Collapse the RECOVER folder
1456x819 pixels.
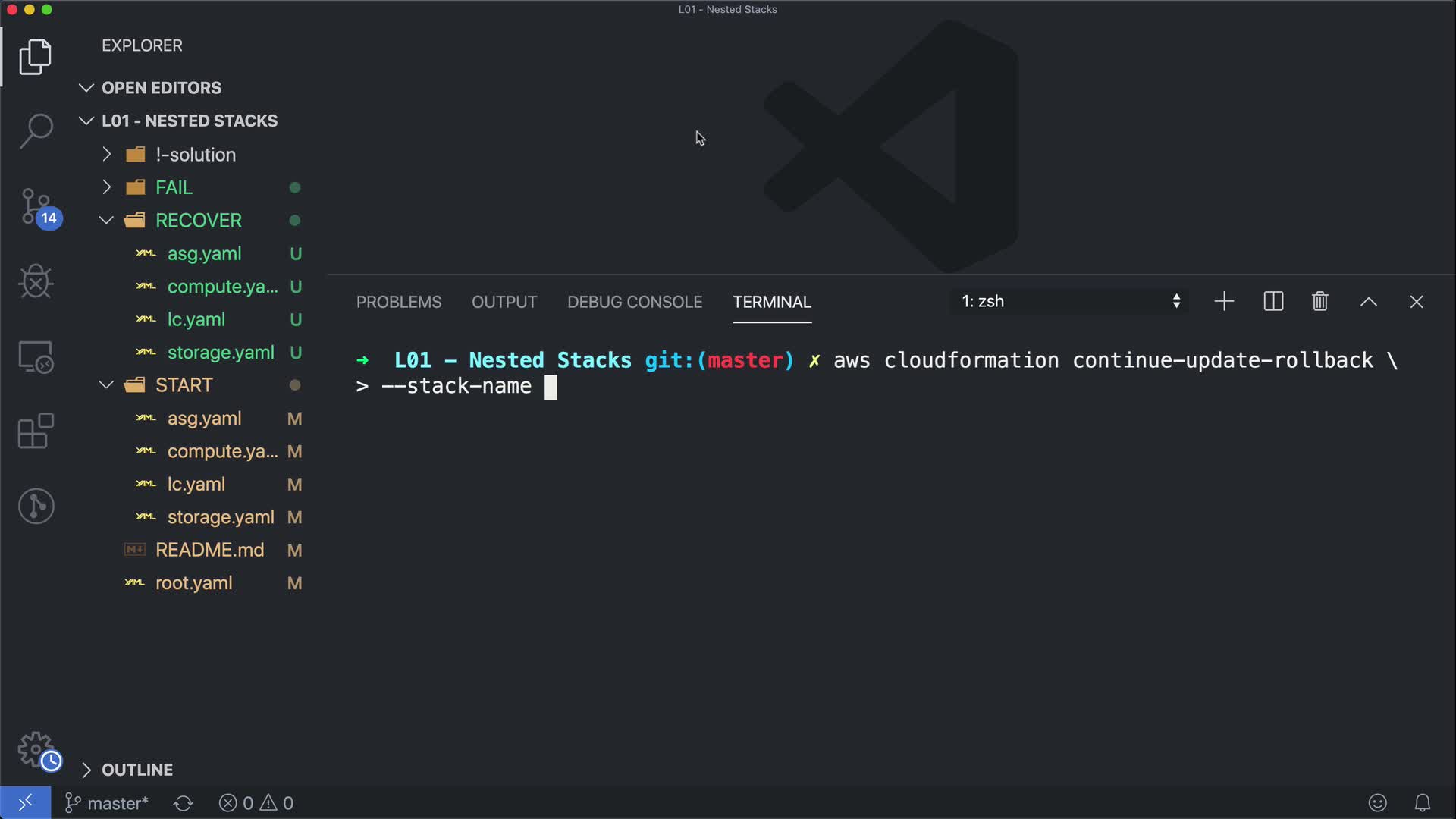[x=197, y=221]
